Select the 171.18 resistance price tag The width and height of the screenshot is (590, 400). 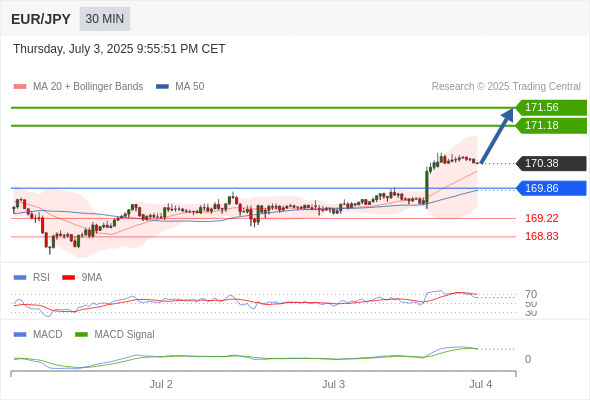(x=551, y=125)
